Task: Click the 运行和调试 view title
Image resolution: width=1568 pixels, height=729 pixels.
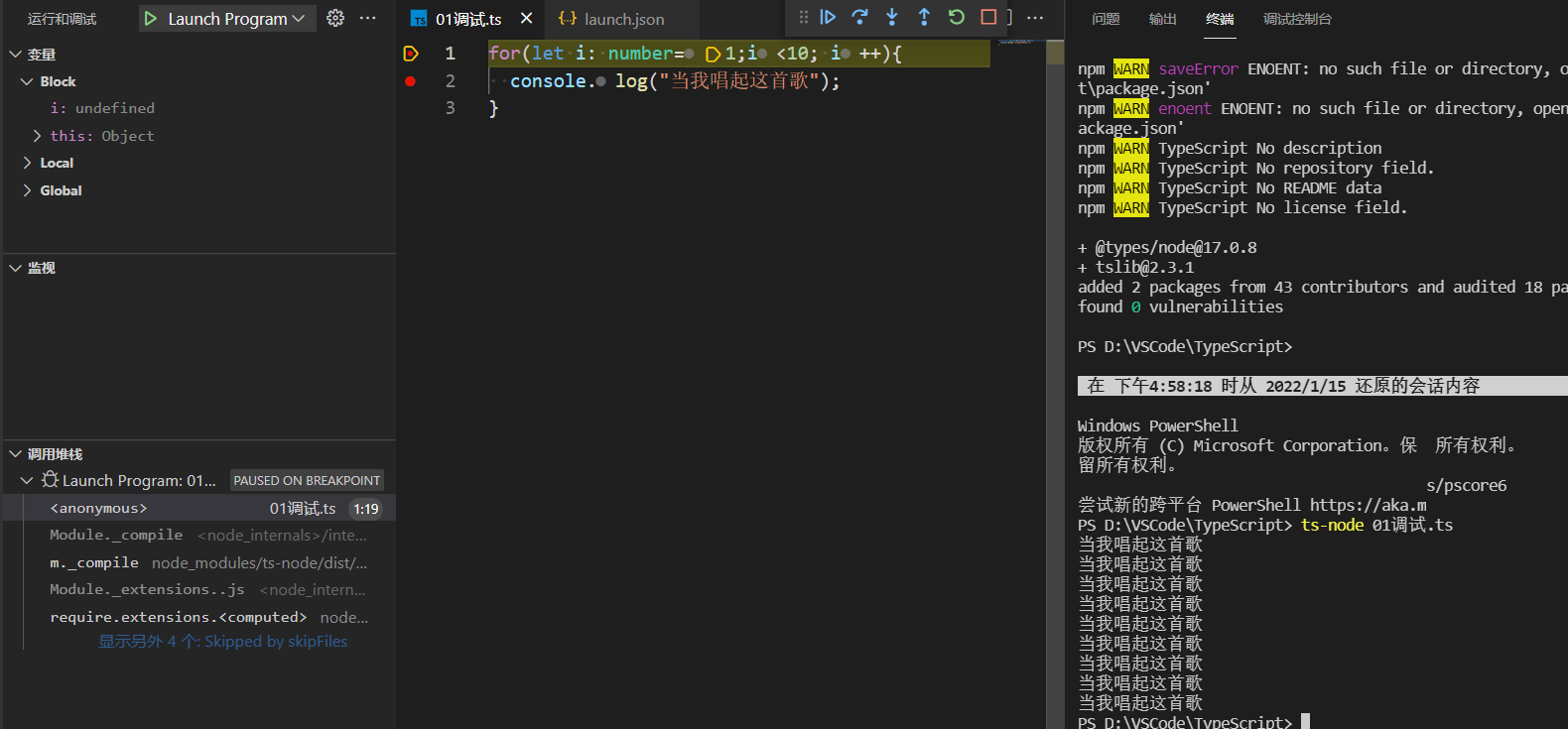Action: click(62, 19)
